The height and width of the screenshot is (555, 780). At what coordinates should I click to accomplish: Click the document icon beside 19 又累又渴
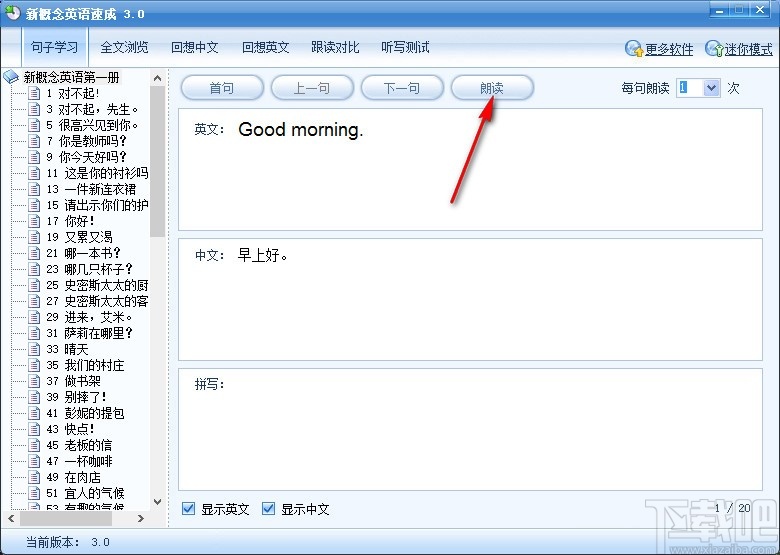tap(34, 237)
